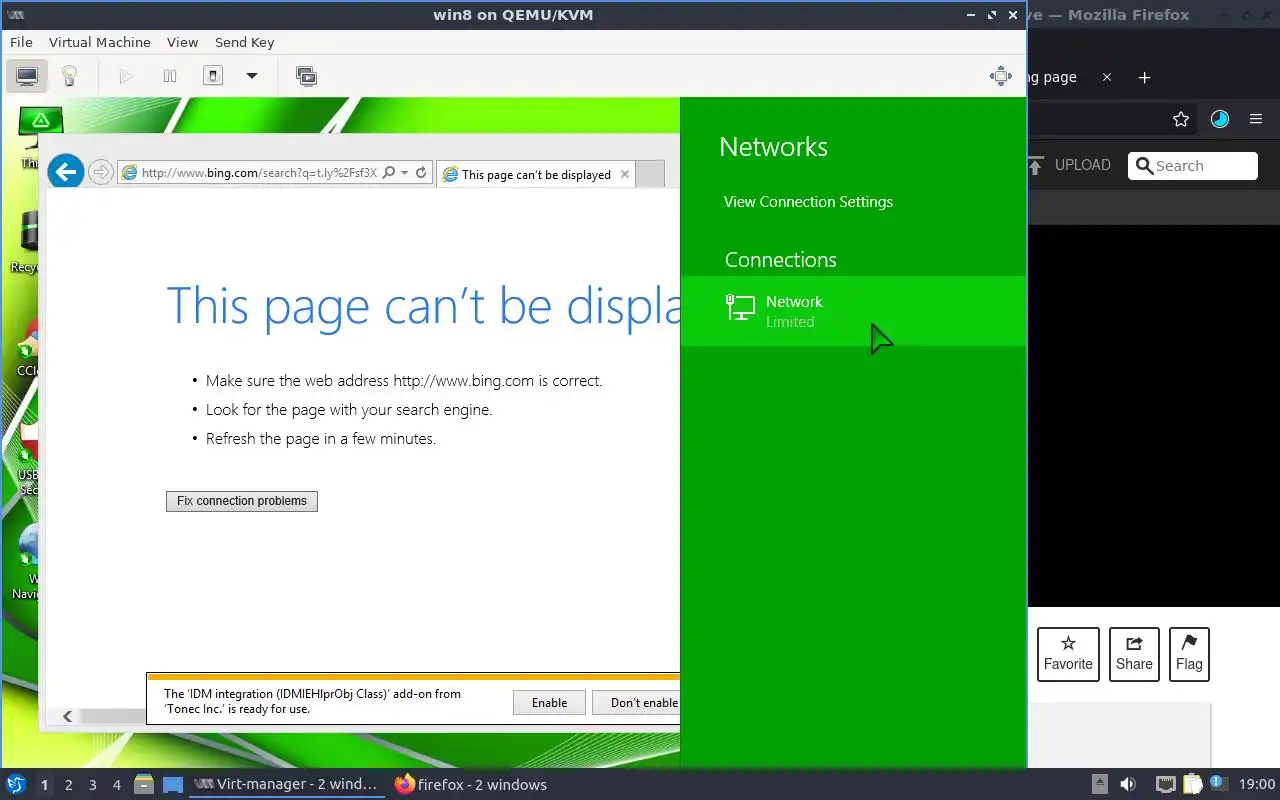This screenshot has width=1280, height=800.
Task: Open the volume control tray icon
Action: coord(1127,785)
